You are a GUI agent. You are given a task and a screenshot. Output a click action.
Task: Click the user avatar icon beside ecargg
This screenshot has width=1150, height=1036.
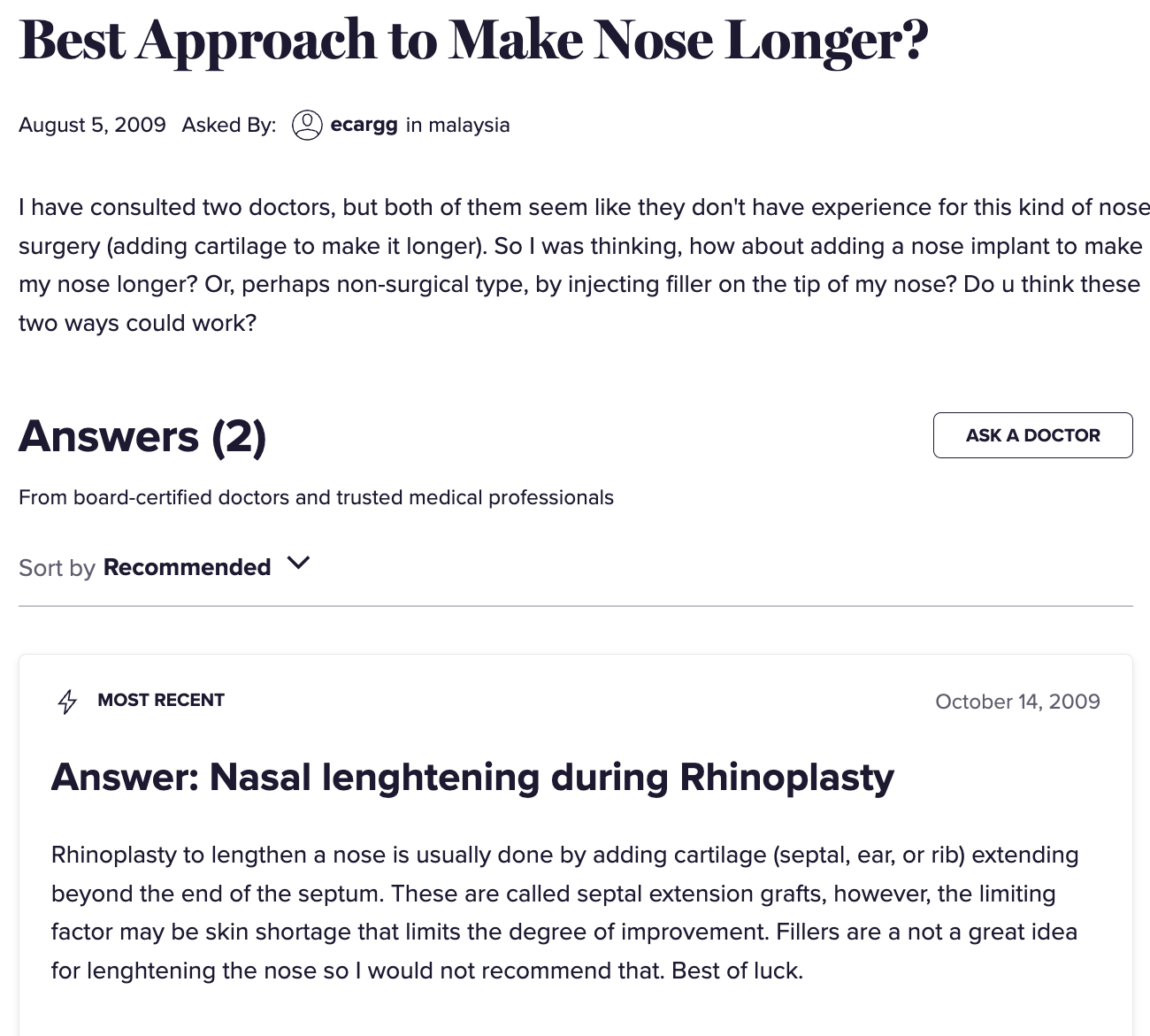click(307, 125)
